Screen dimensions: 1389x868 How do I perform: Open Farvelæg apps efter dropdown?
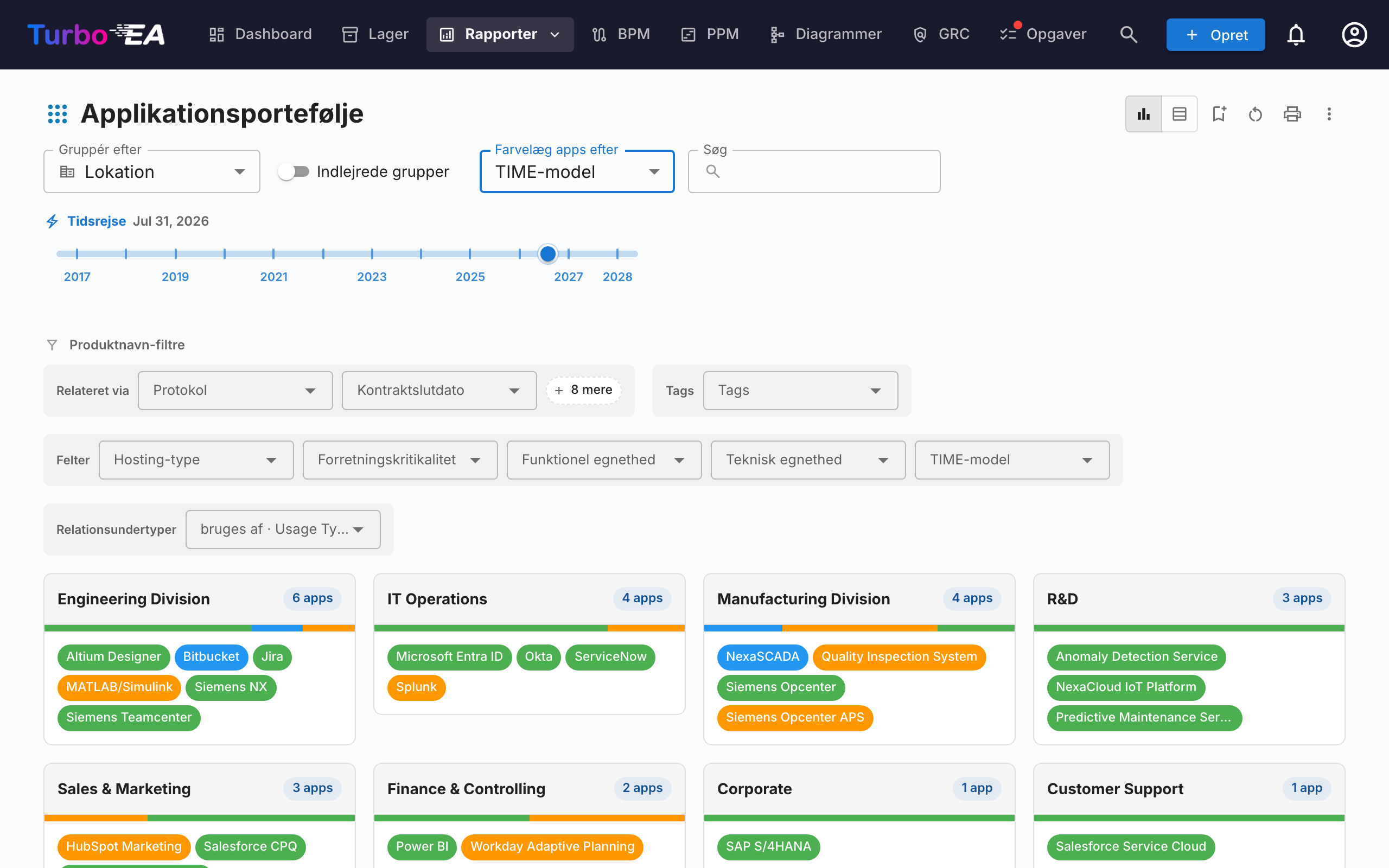[x=577, y=171]
